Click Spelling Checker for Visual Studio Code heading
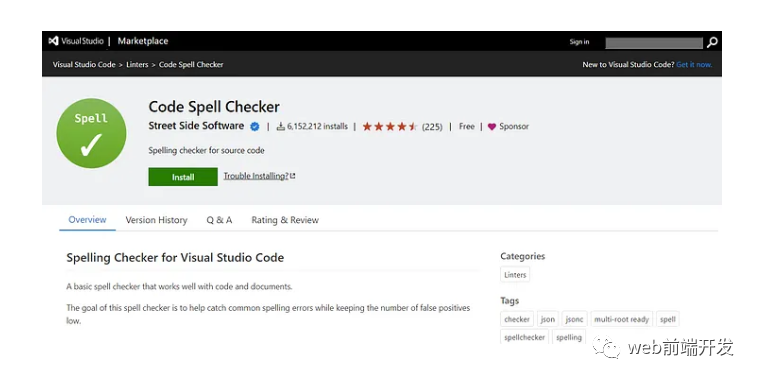The image size is (758, 380). (175, 258)
